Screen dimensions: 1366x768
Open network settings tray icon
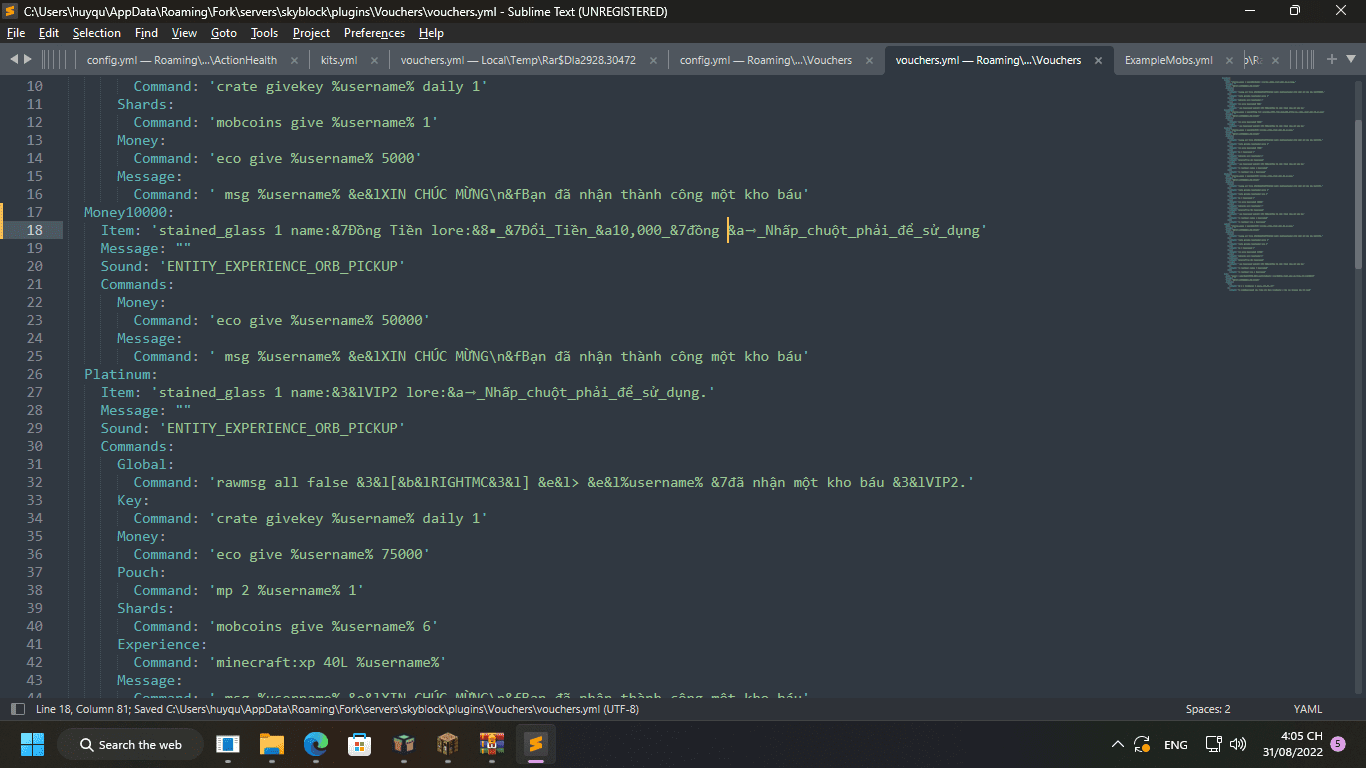[1213, 744]
